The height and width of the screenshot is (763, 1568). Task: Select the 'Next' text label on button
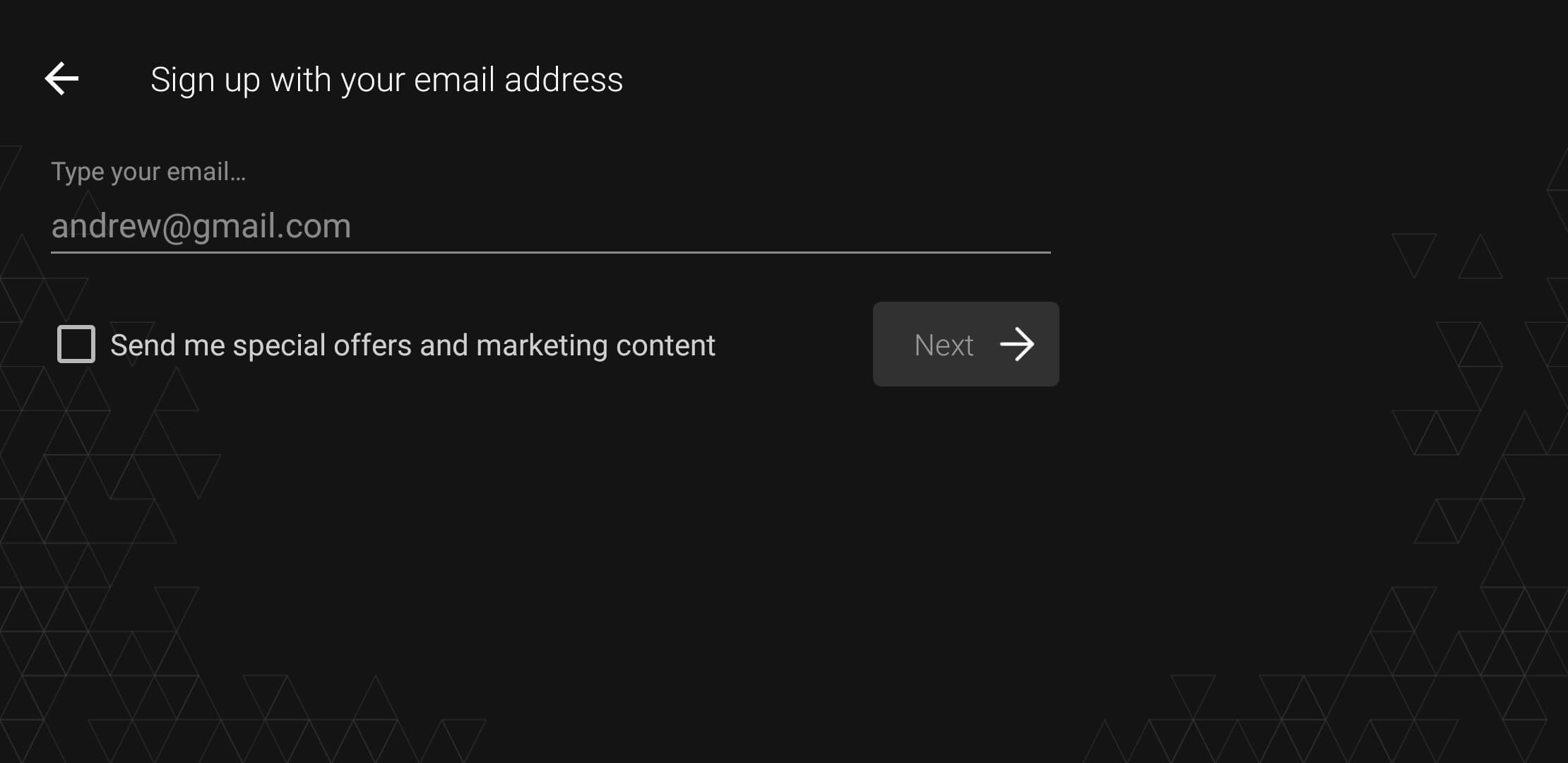point(944,345)
